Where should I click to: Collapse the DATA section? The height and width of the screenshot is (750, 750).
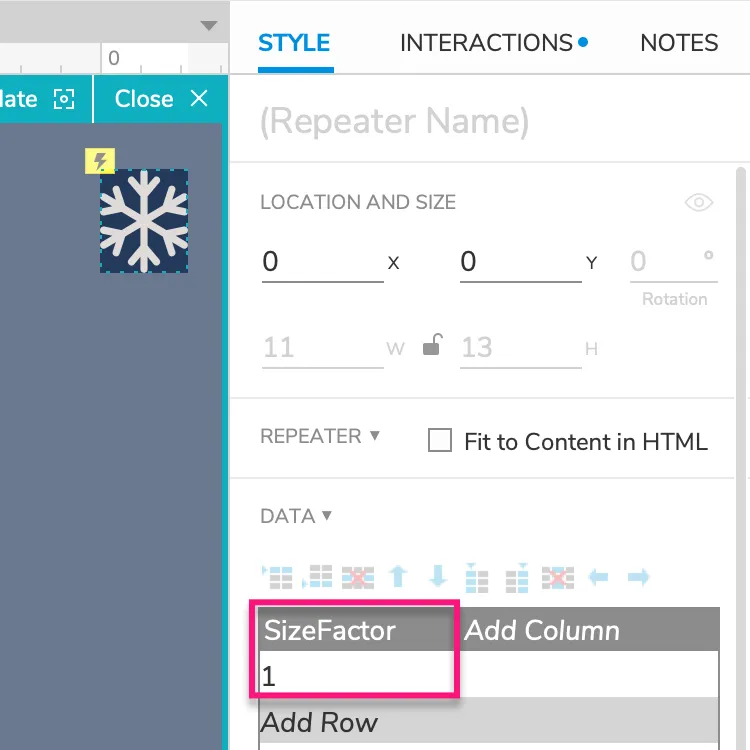(326, 516)
